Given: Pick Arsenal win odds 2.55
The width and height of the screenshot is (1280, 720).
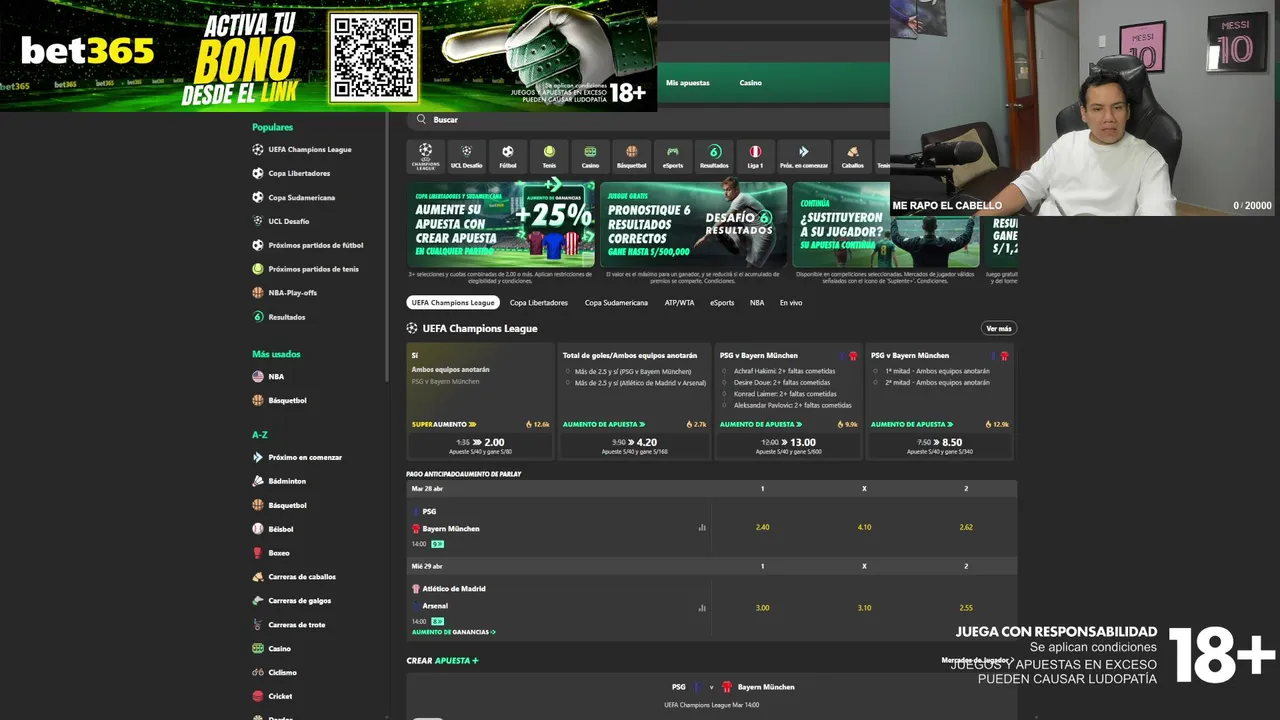Looking at the screenshot, I should coord(966,608).
